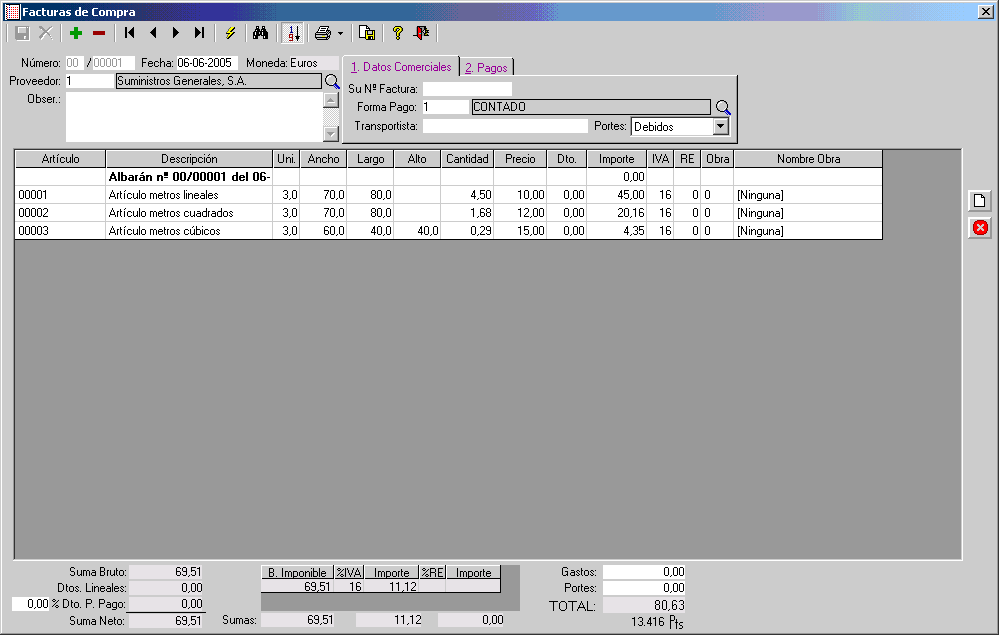Click the copy document toolbar icon
999x635 pixels.
tap(367, 33)
